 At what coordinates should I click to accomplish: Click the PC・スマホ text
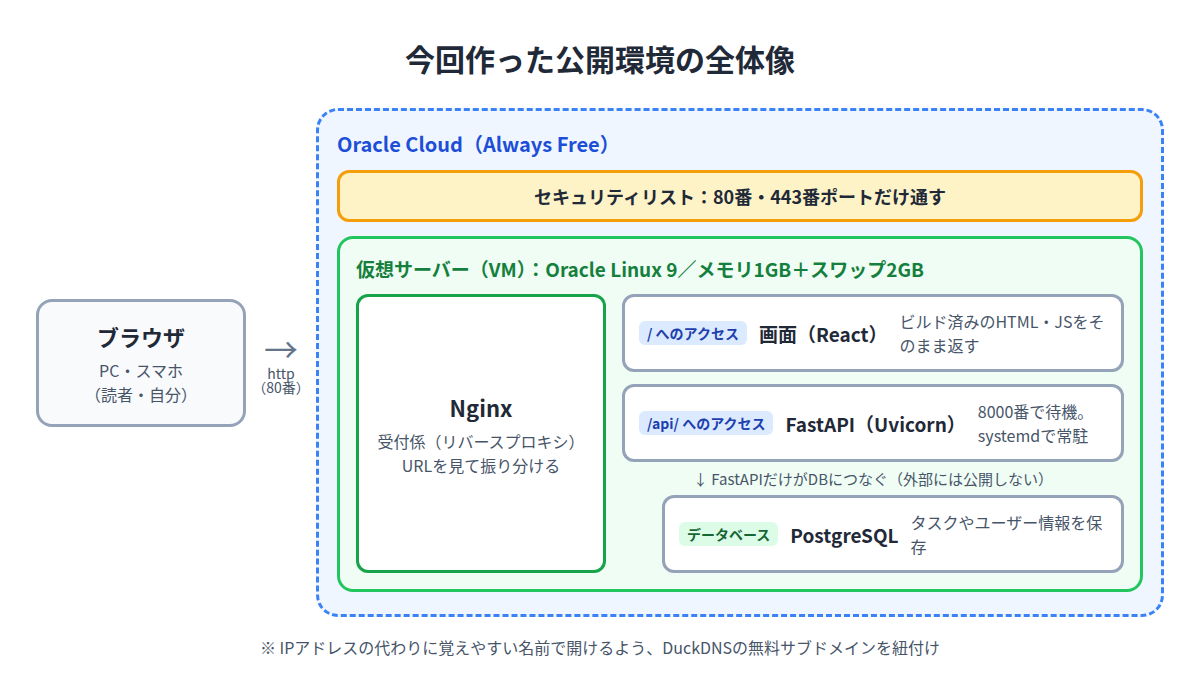tap(141, 370)
